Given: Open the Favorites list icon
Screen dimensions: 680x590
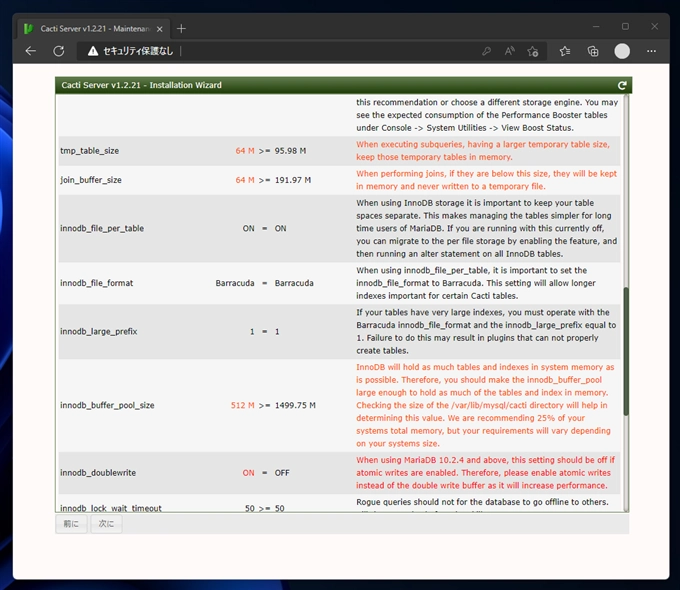Looking at the screenshot, I should tap(565, 51).
